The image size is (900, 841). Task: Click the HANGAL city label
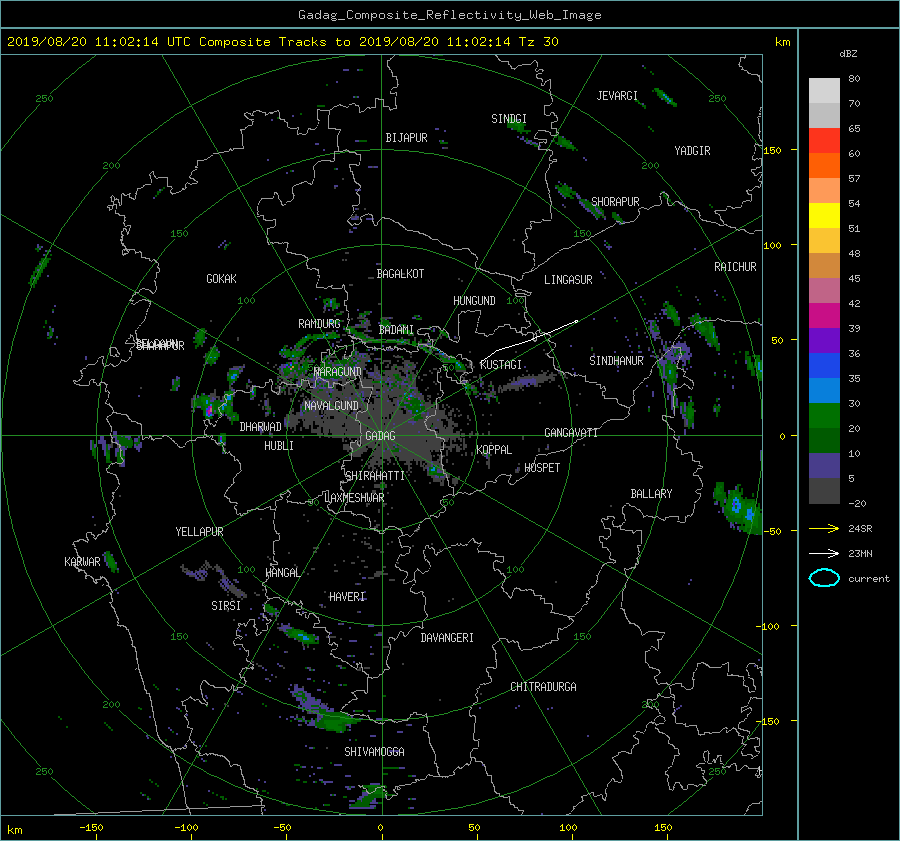(x=282, y=573)
